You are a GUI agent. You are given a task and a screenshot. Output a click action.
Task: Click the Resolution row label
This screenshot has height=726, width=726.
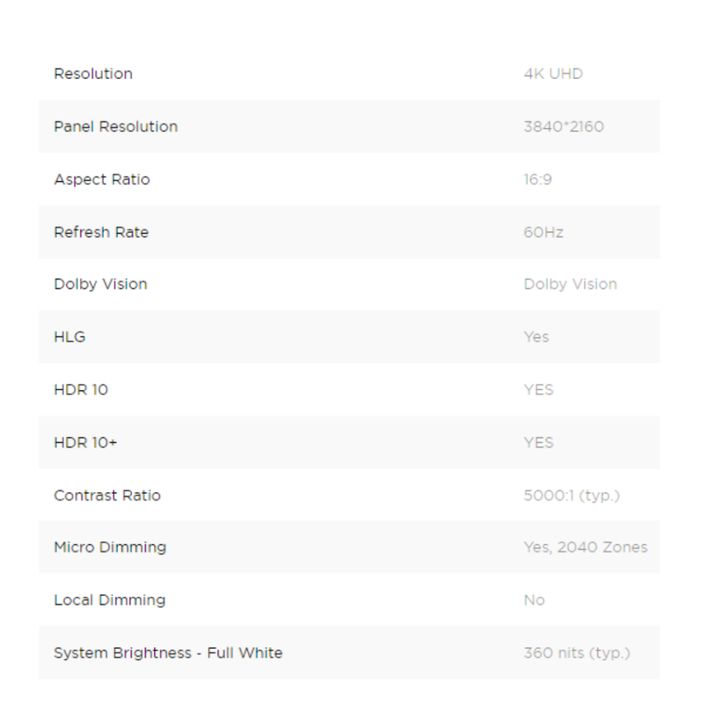[93, 74]
